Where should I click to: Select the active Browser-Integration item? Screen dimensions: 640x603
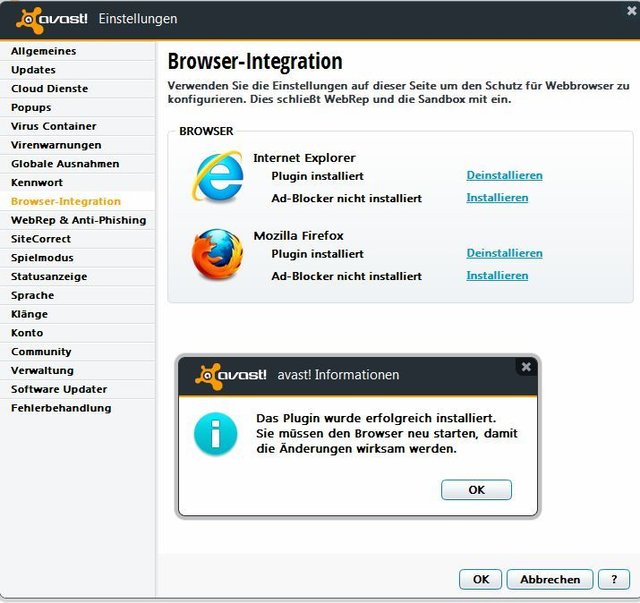[78, 201]
